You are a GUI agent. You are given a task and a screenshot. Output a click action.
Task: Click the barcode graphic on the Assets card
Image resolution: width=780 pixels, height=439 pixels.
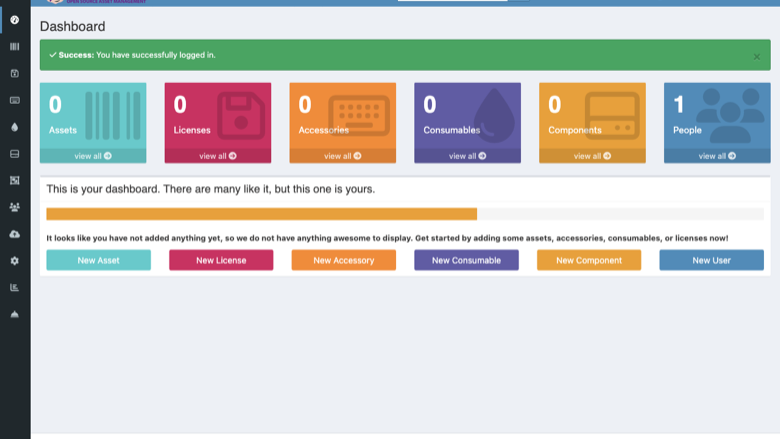click(113, 115)
